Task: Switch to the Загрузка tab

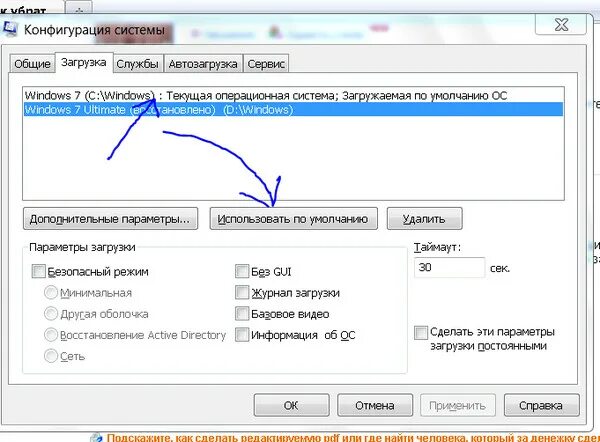Action: 84,62
